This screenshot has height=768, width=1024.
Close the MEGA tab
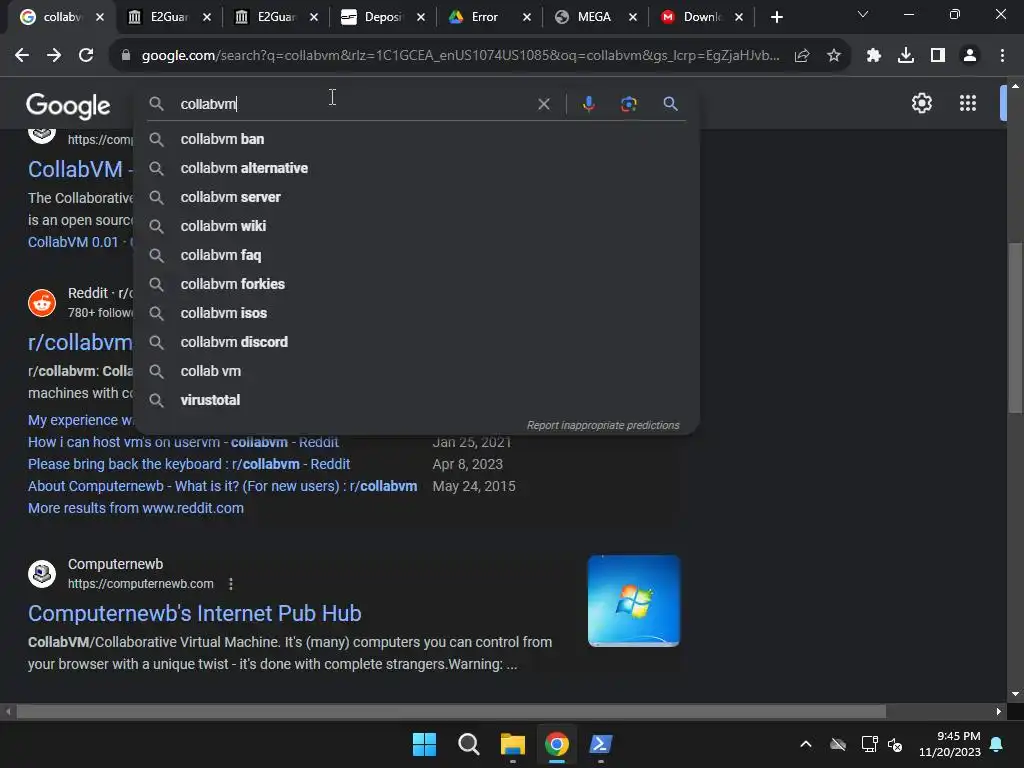pyautogui.click(x=633, y=18)
